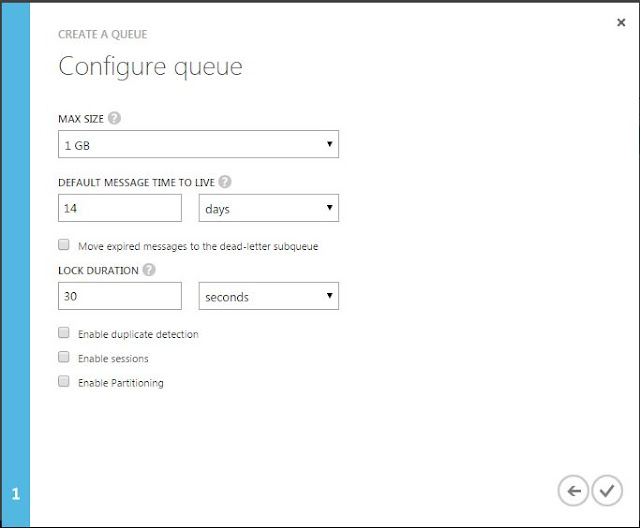Click the help icon beside Default Message Time to Live

pyautogui.click(x=225, y=182)
